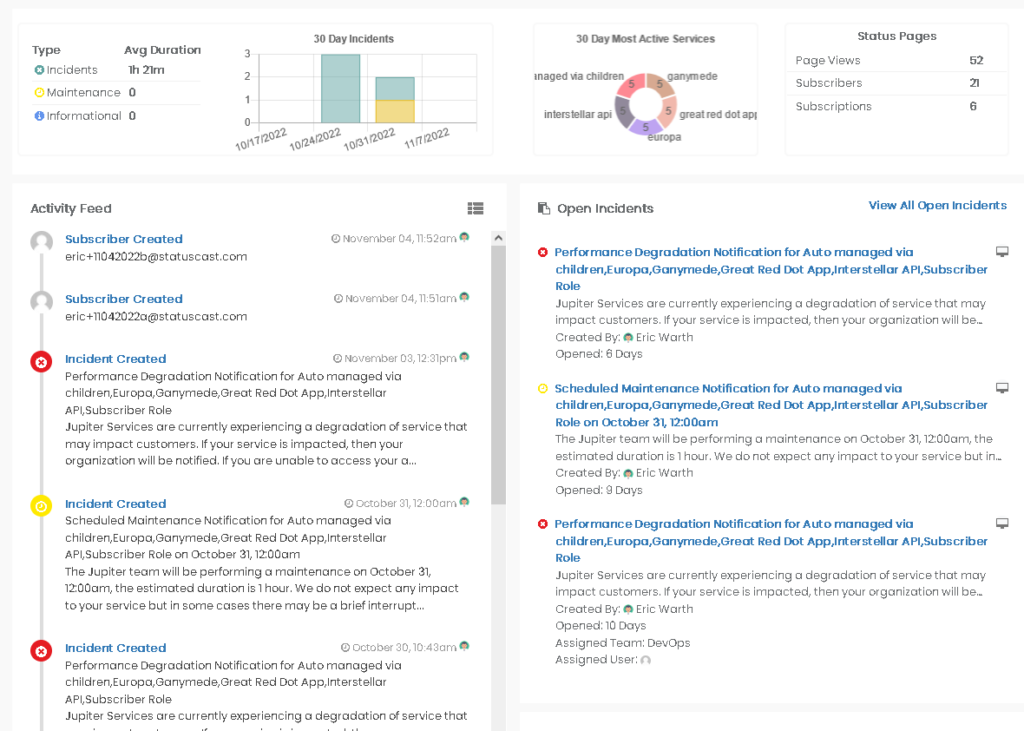
Task: Click the monitor icon on the Scheduled Maintenance incident
Action: click(1002, 387)
